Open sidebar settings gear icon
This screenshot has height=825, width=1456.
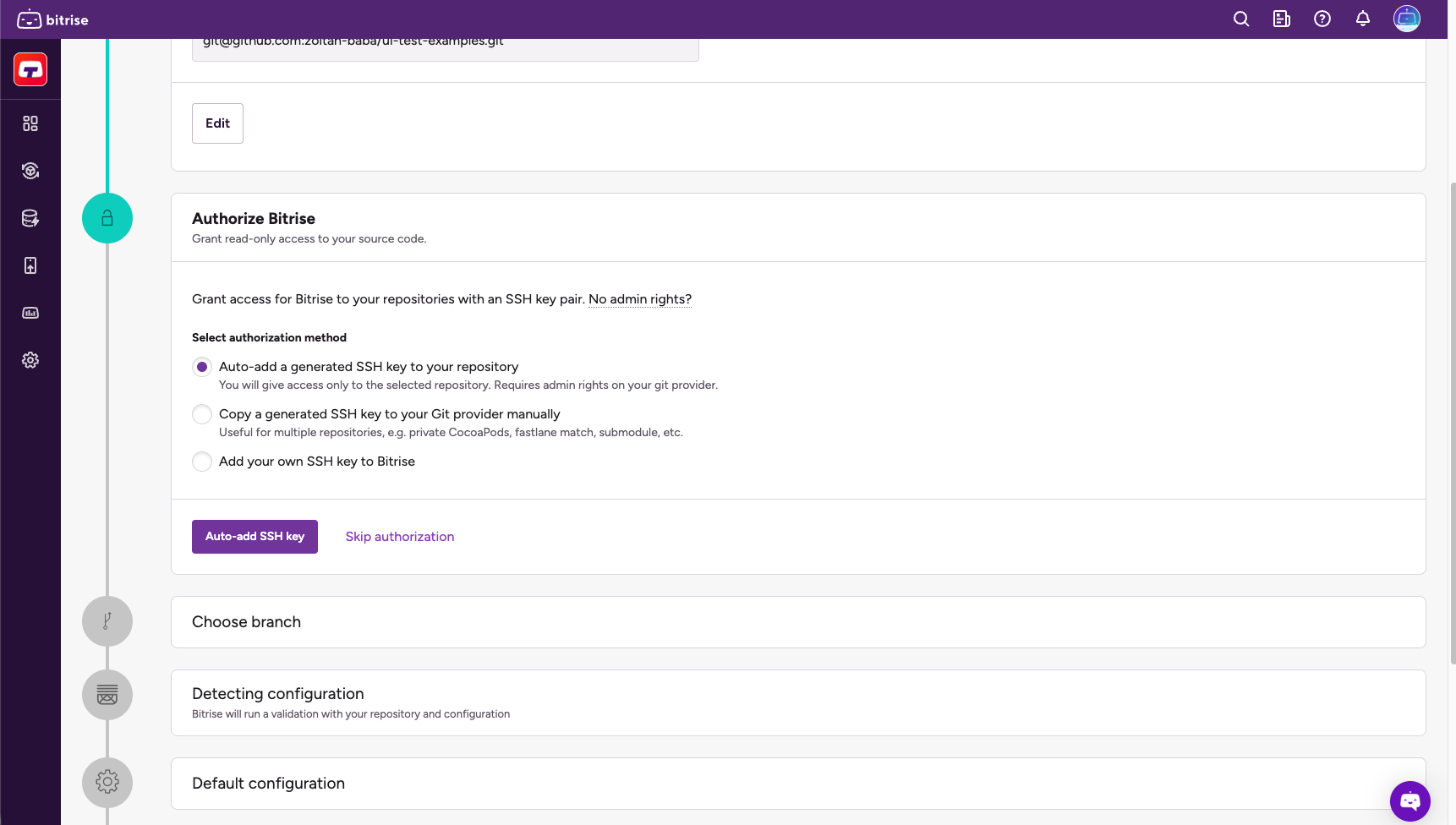click(x=30, y=360)
